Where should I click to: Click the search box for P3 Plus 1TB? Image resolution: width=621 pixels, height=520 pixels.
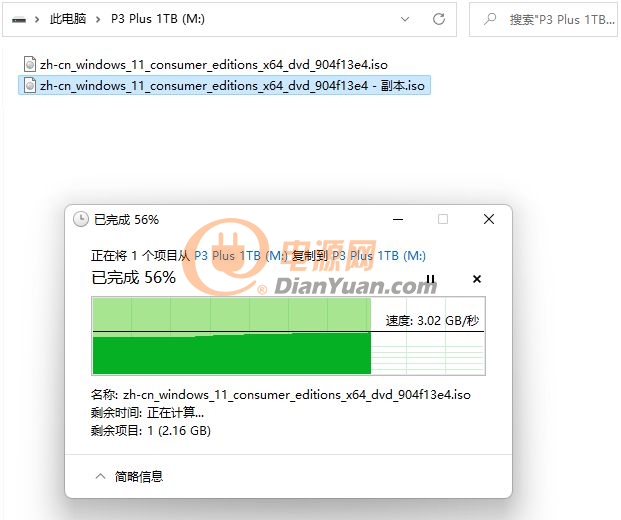click(x=543, y=19)
